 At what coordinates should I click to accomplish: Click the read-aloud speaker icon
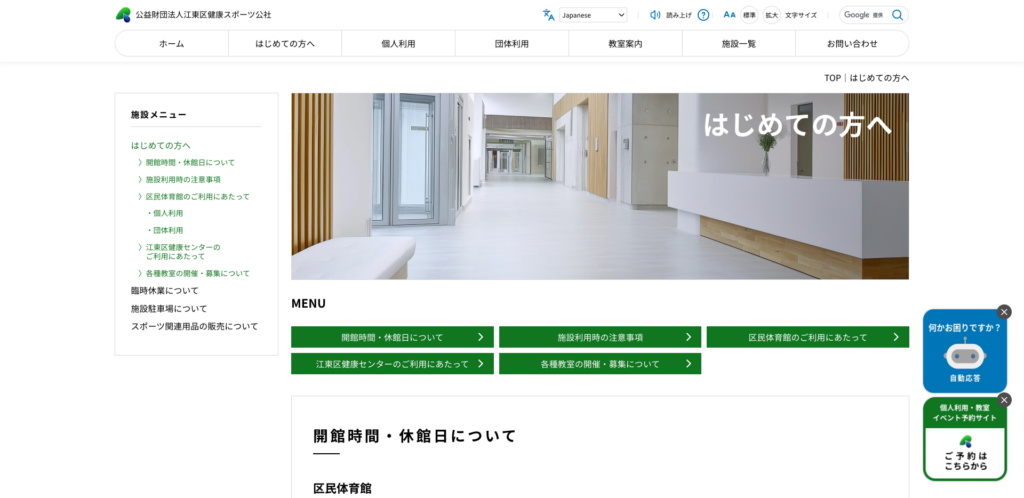click(x=655, y=15)
